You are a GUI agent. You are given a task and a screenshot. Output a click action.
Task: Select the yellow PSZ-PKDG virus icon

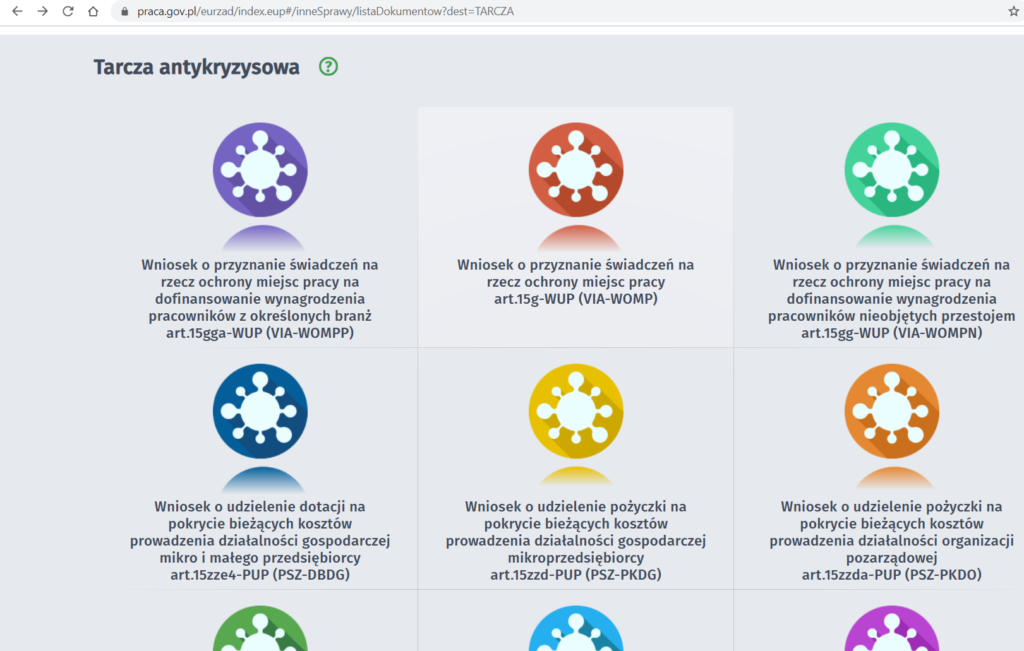tap(576, 411)
